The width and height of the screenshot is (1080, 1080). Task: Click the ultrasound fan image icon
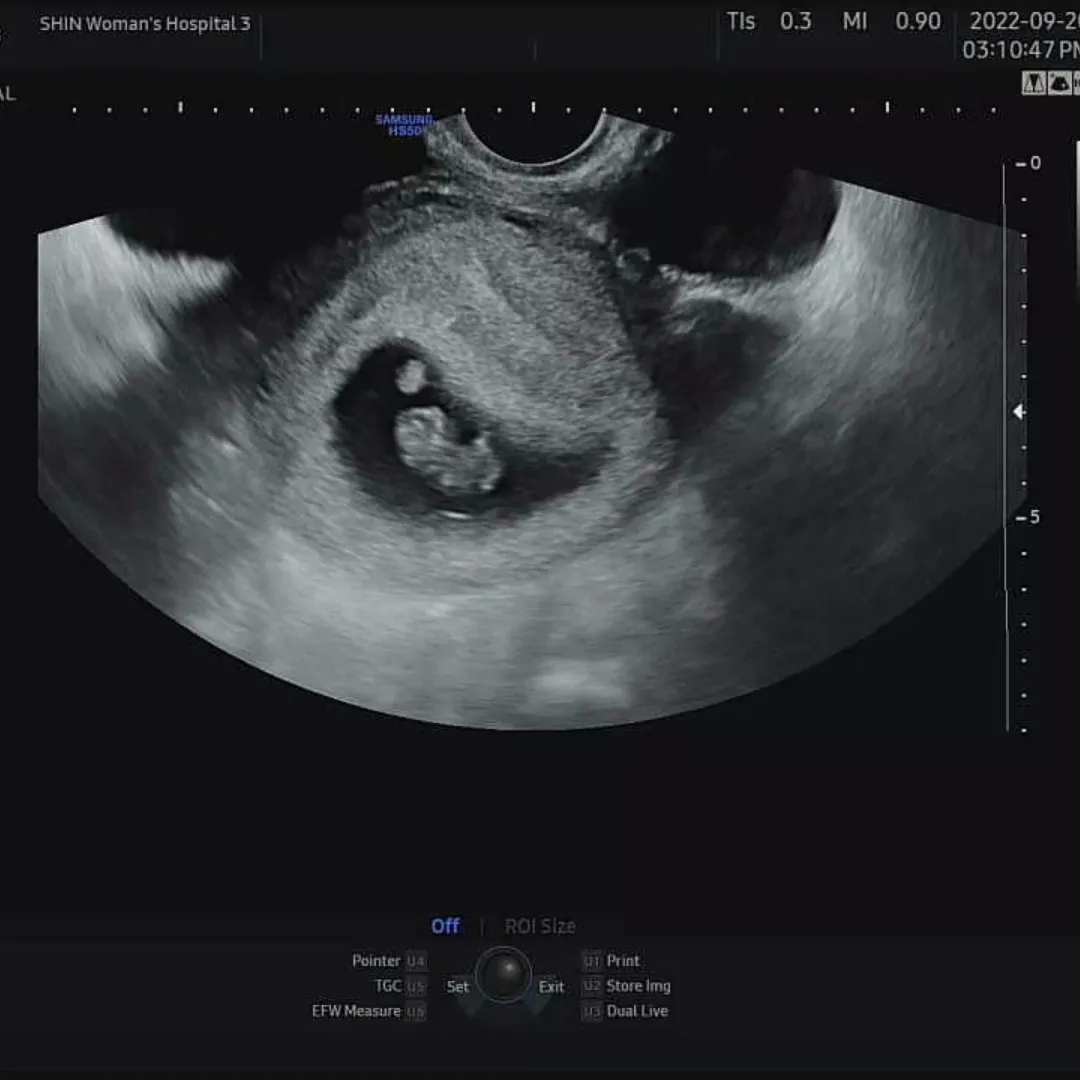click(x=1059, y=83)
